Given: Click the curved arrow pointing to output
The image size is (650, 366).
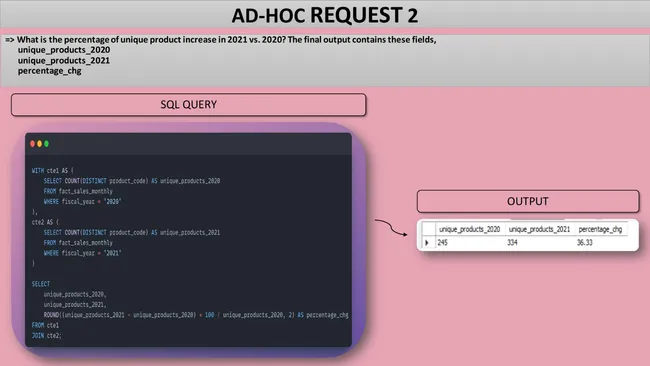Looking at the screenshot, I should tap(391, 228).
